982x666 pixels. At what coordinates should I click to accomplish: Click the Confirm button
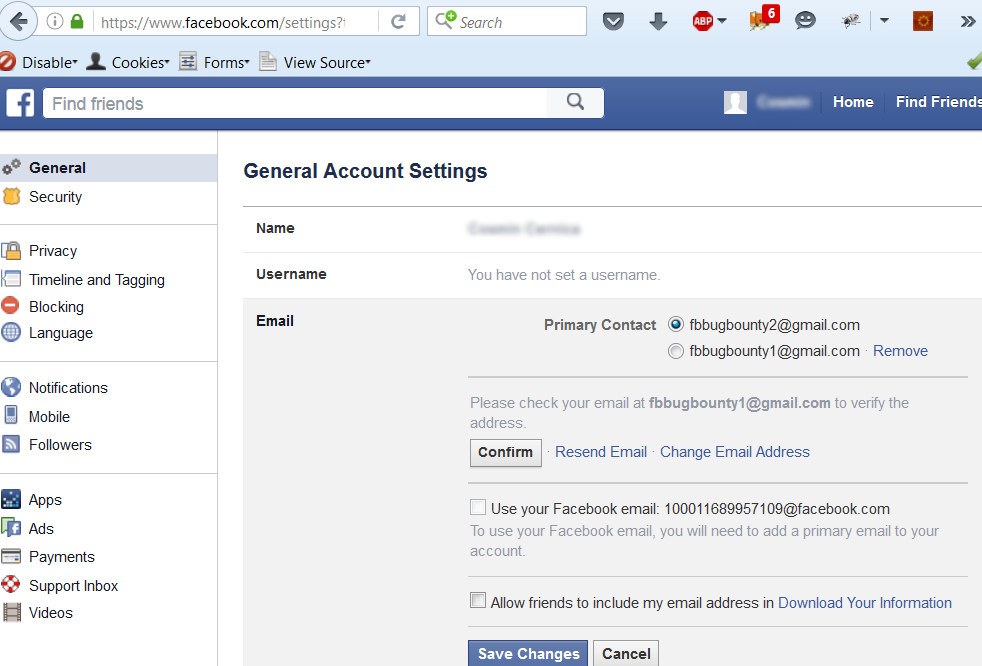pos(505,452)
